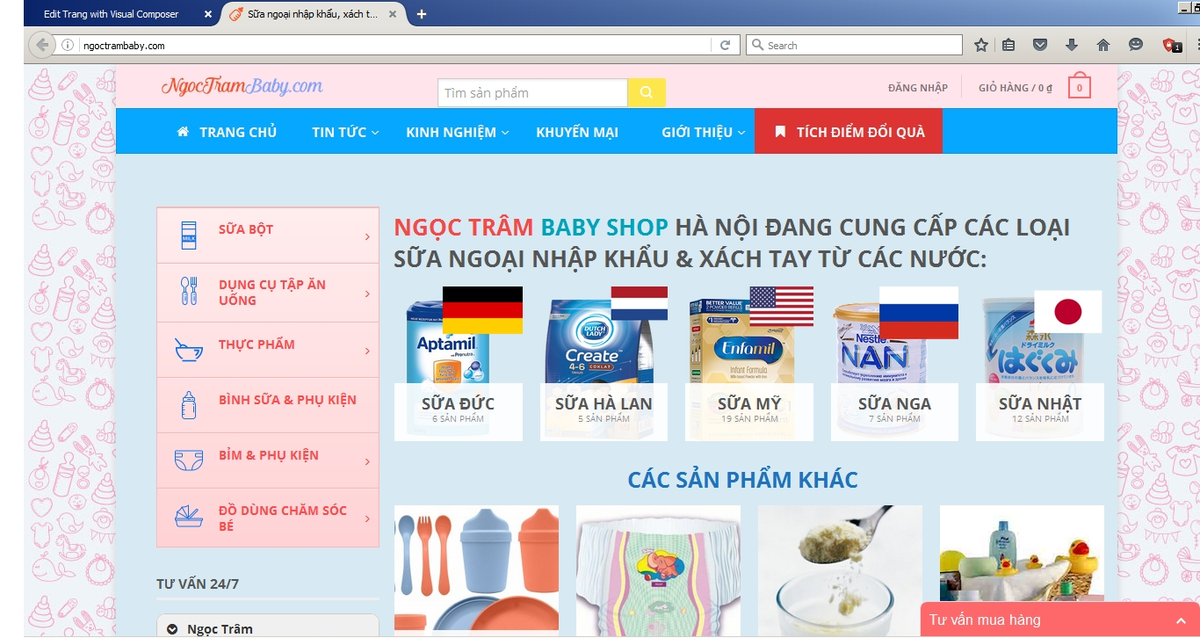The image size is (1200, 638).
Task: Open the Firefox downloads arrow
Action: [x=1071, y=45]
